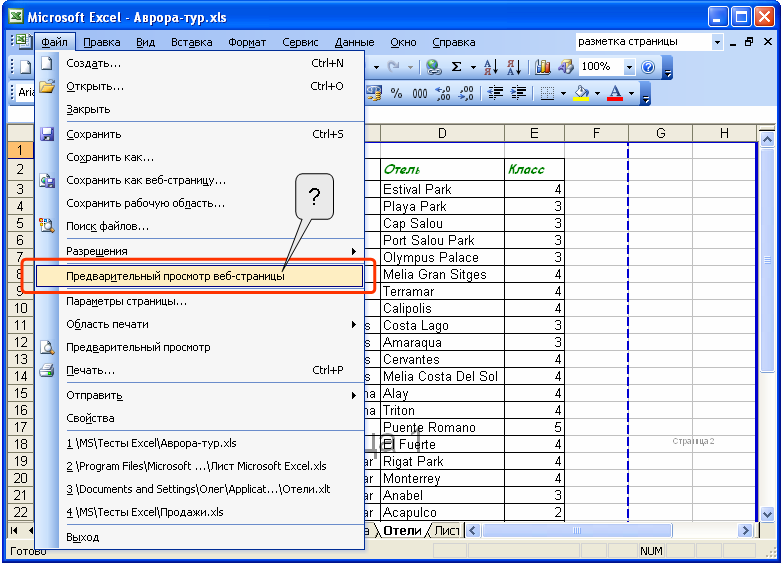Expand the Разрешения submenu
This screenshot has height=565, width=784.
(199, 251)
